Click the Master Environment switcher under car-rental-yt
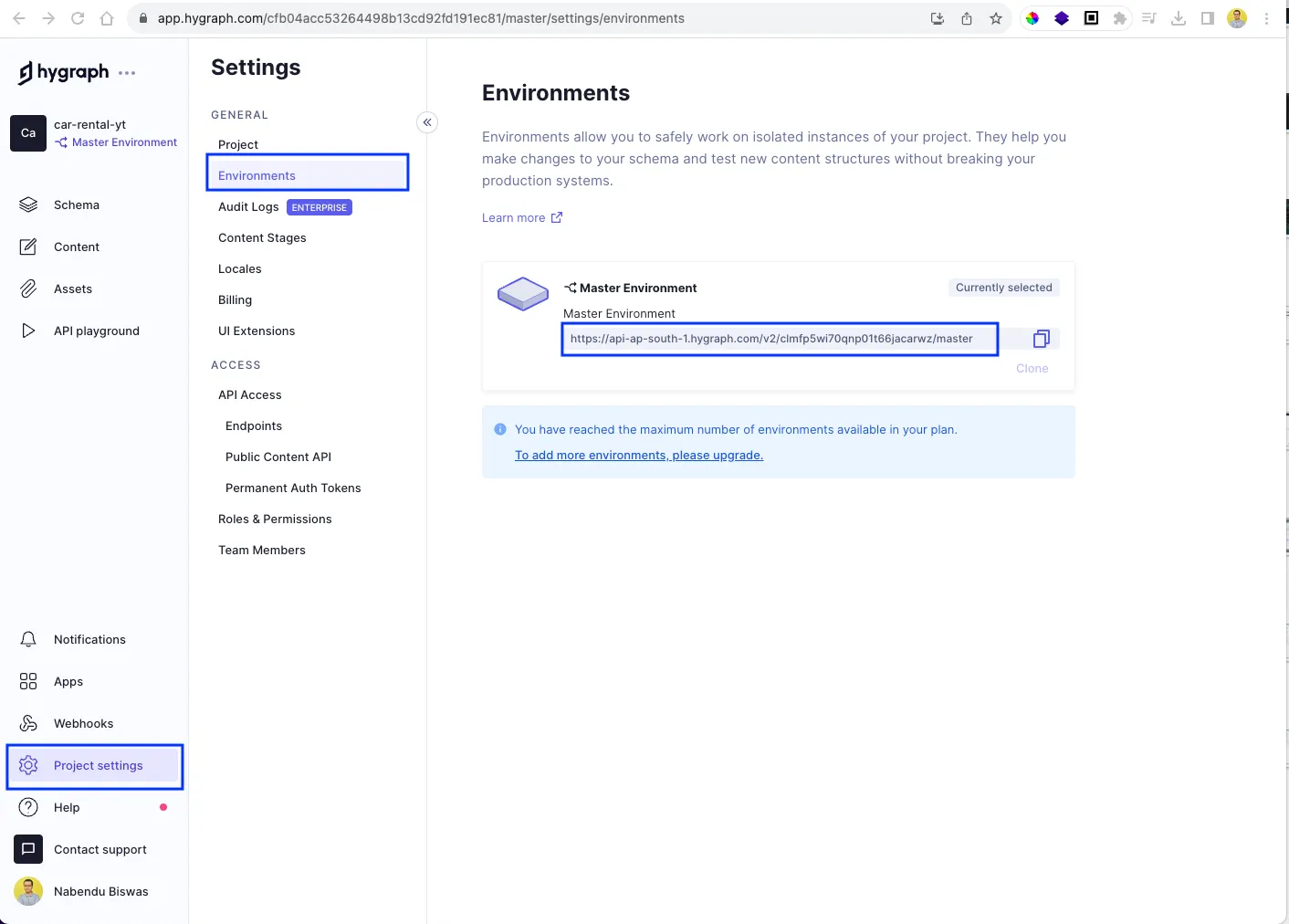 [x=116, y=142]
